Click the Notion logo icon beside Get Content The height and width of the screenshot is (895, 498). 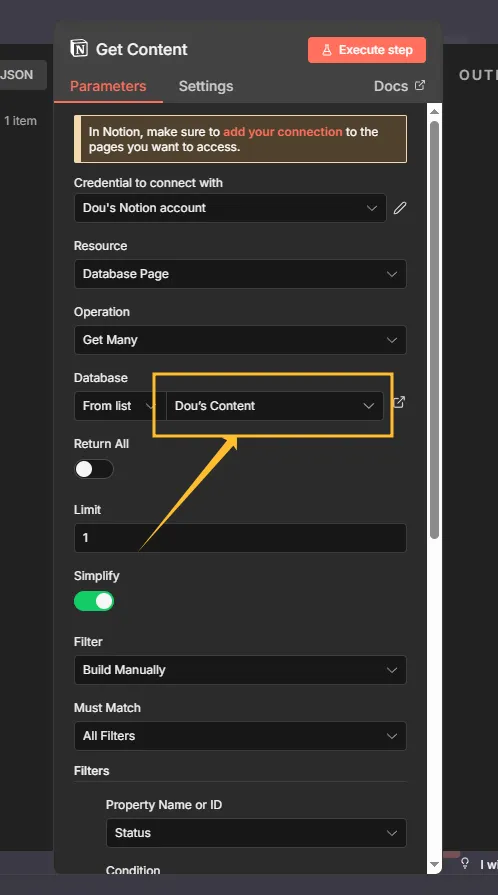click(79, 49)
